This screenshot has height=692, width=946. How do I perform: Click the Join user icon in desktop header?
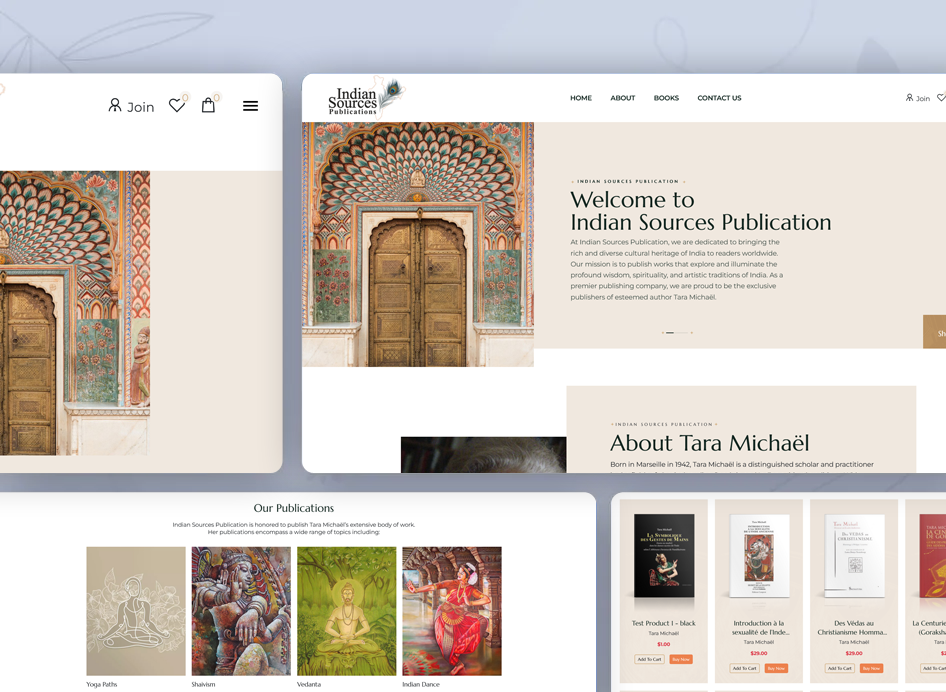point(909,98)
